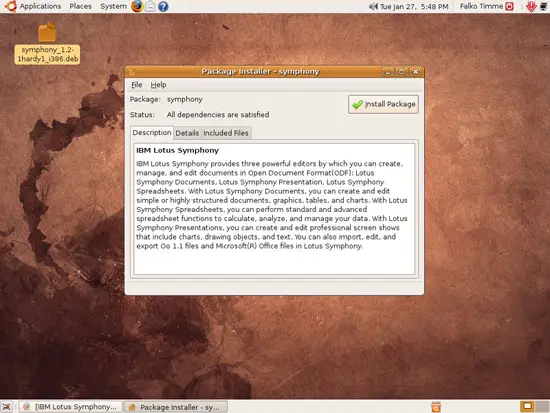Click the 'All dependencies are satisfied' status text
Screen dimensions: 550x413
[218, 115]
